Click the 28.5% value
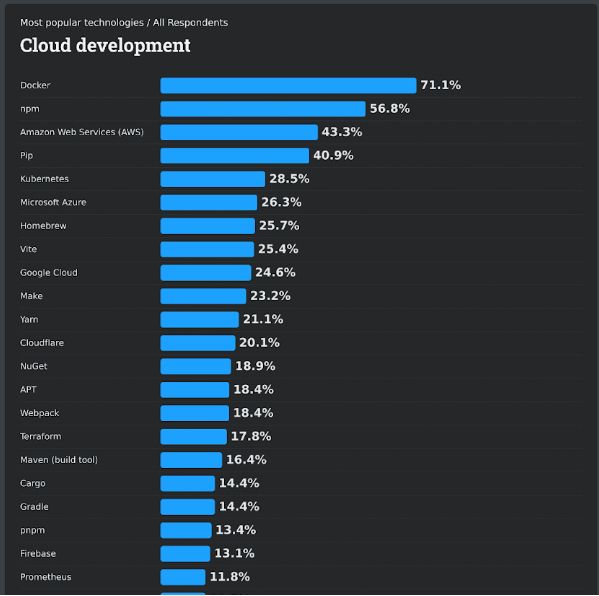The width and height of the screenshot is (599, 596). click(x=289, y=178)
